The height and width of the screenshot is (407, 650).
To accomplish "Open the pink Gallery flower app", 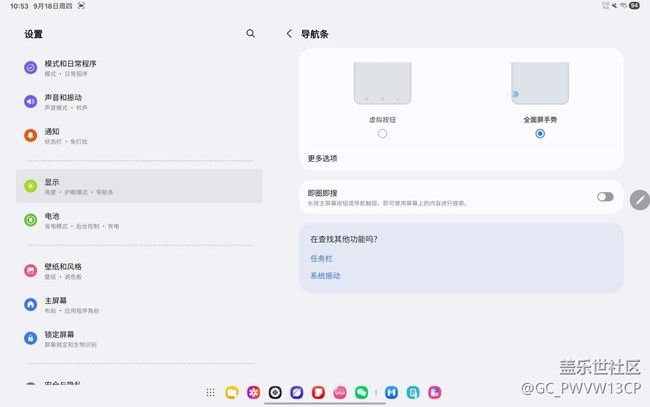I will 254,393.
